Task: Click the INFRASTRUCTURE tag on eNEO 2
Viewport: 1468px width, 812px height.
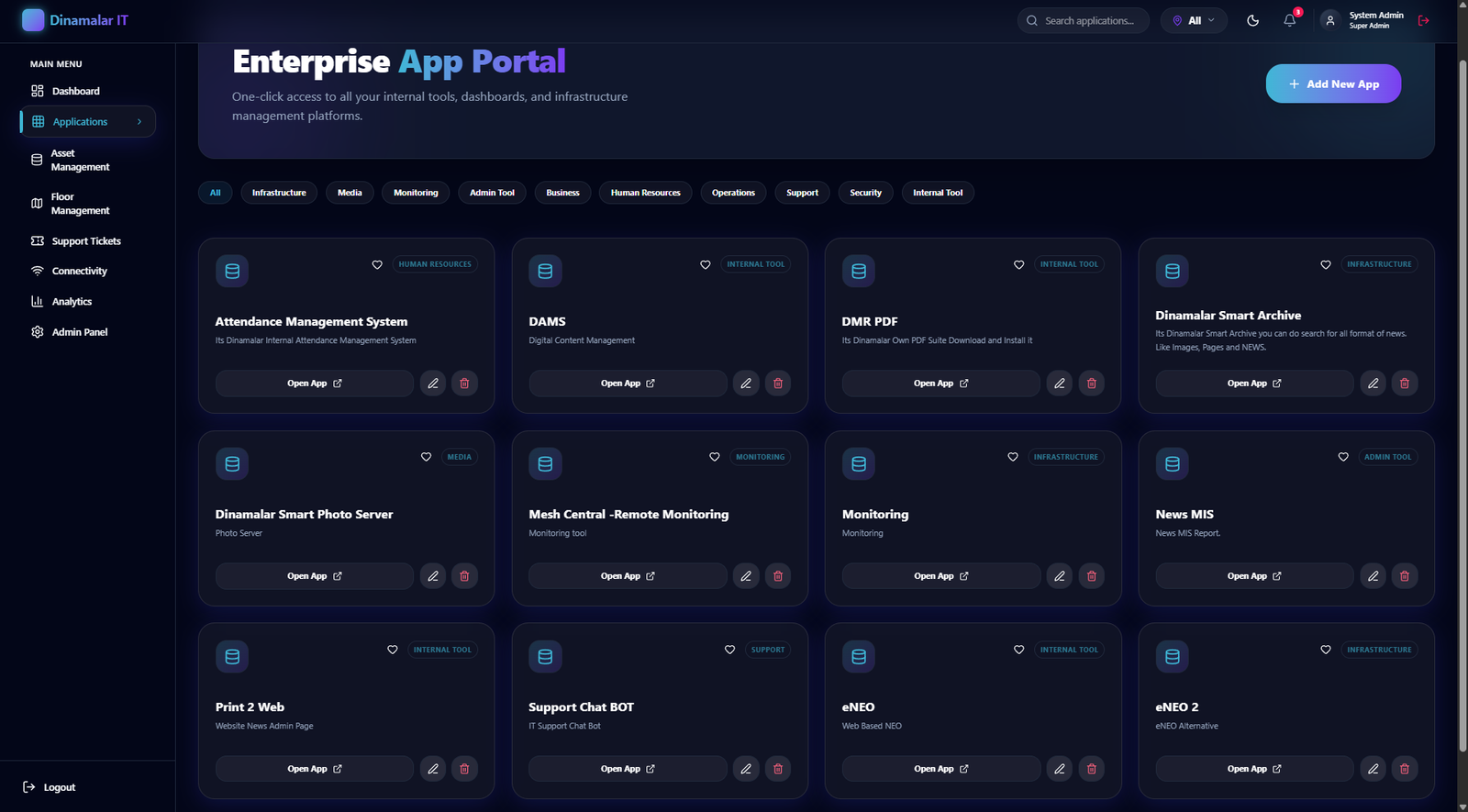Action: pos(1379,650)
